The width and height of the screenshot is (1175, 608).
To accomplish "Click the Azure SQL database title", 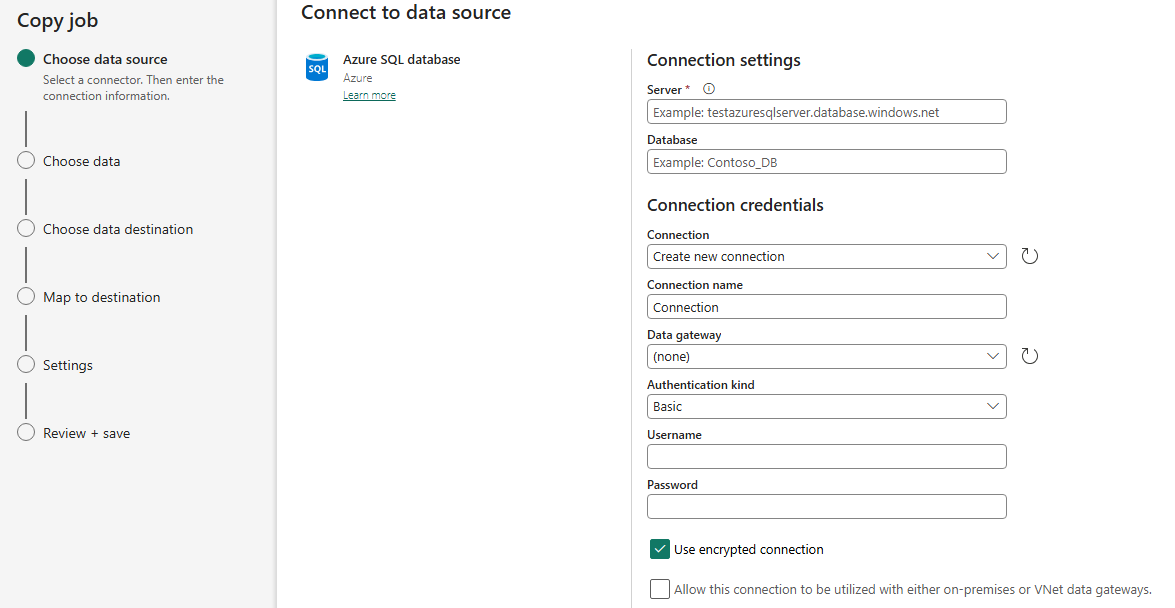I will (402, 59).
